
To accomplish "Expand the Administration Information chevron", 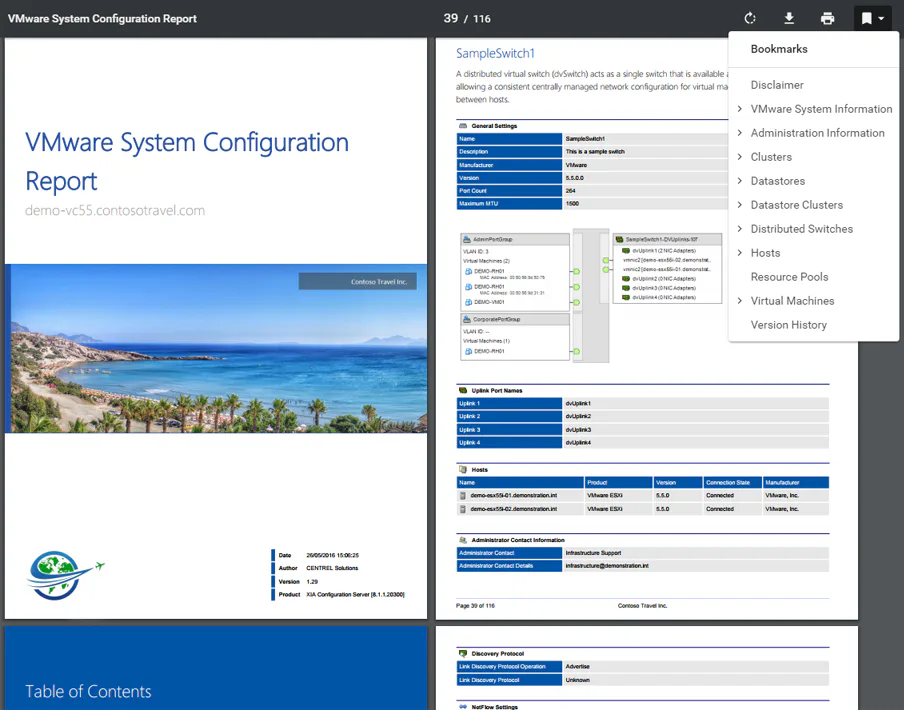I will (740, 133).
